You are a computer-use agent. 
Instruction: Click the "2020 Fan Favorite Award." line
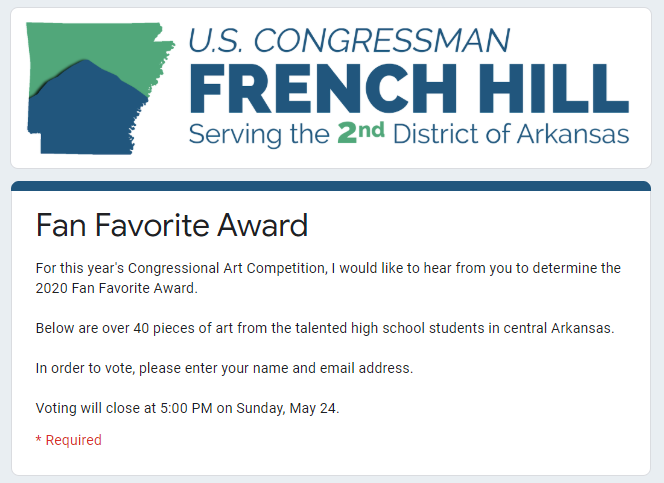(117, 289)
